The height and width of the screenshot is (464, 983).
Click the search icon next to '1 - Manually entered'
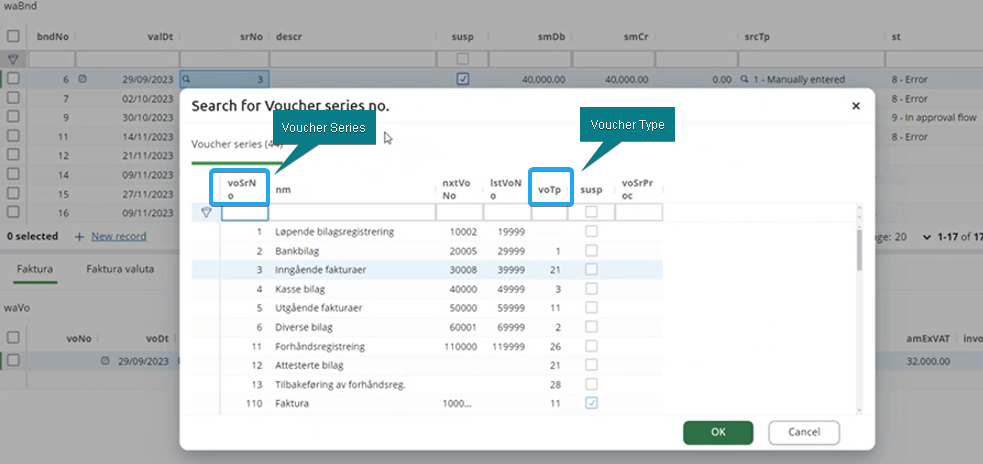click(744, 79)
